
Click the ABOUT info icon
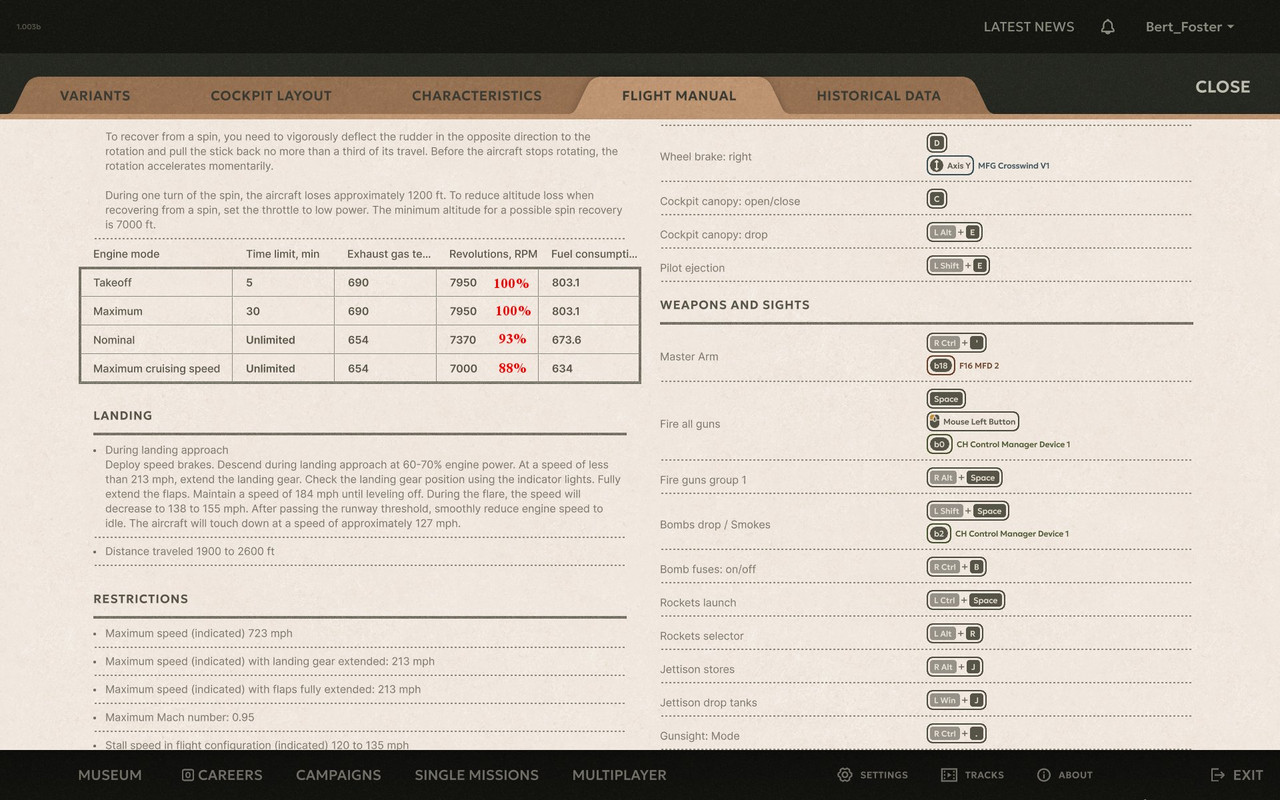1044,775
